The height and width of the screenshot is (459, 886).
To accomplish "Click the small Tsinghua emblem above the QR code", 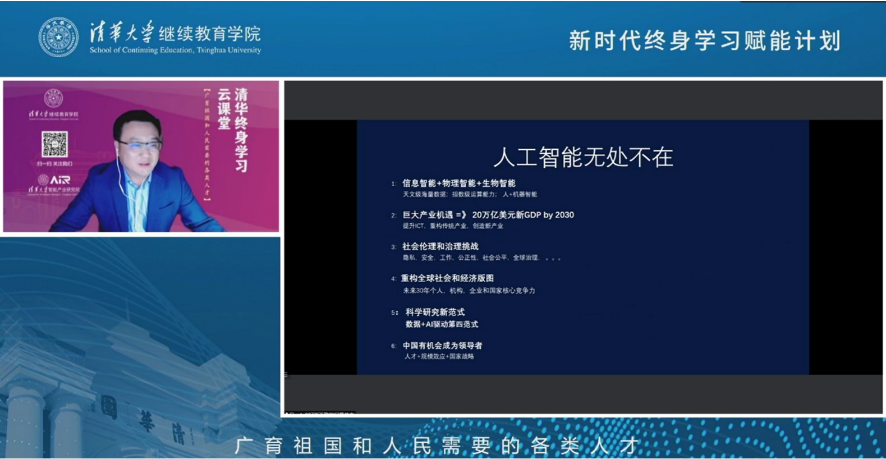I will (x=53, y=98).
